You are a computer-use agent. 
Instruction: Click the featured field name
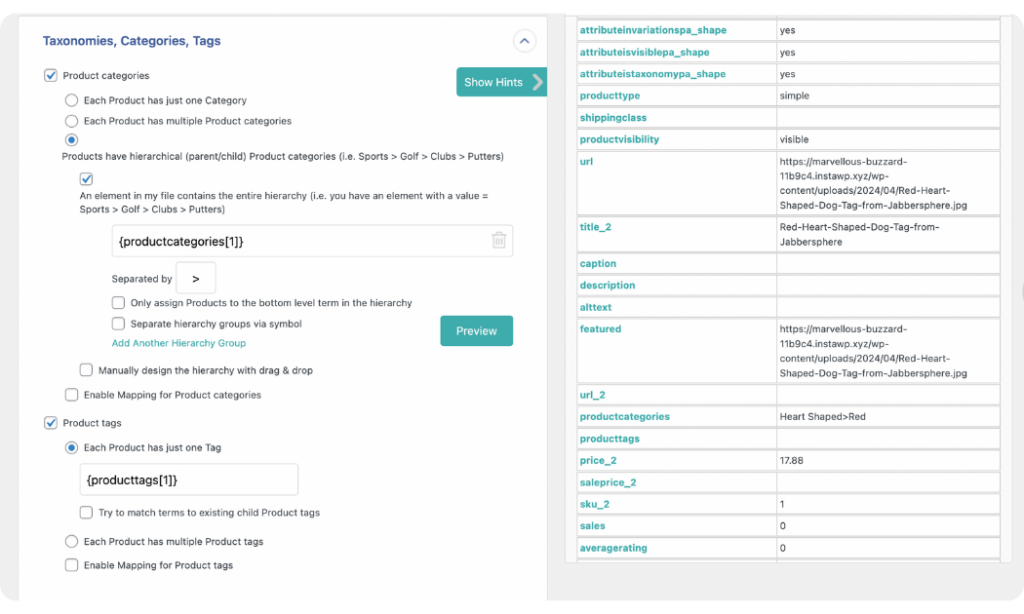600,329
